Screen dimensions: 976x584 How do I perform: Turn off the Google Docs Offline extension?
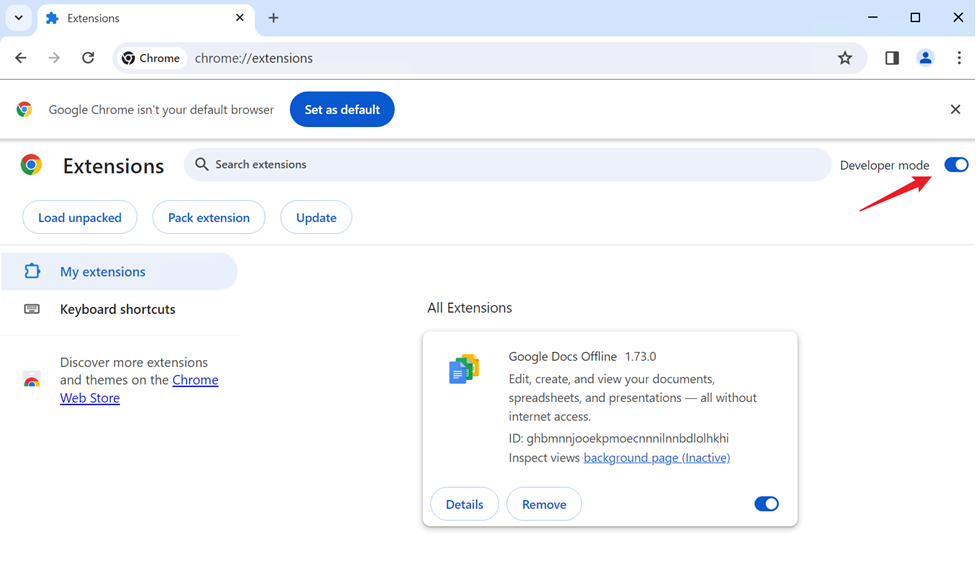766,503
